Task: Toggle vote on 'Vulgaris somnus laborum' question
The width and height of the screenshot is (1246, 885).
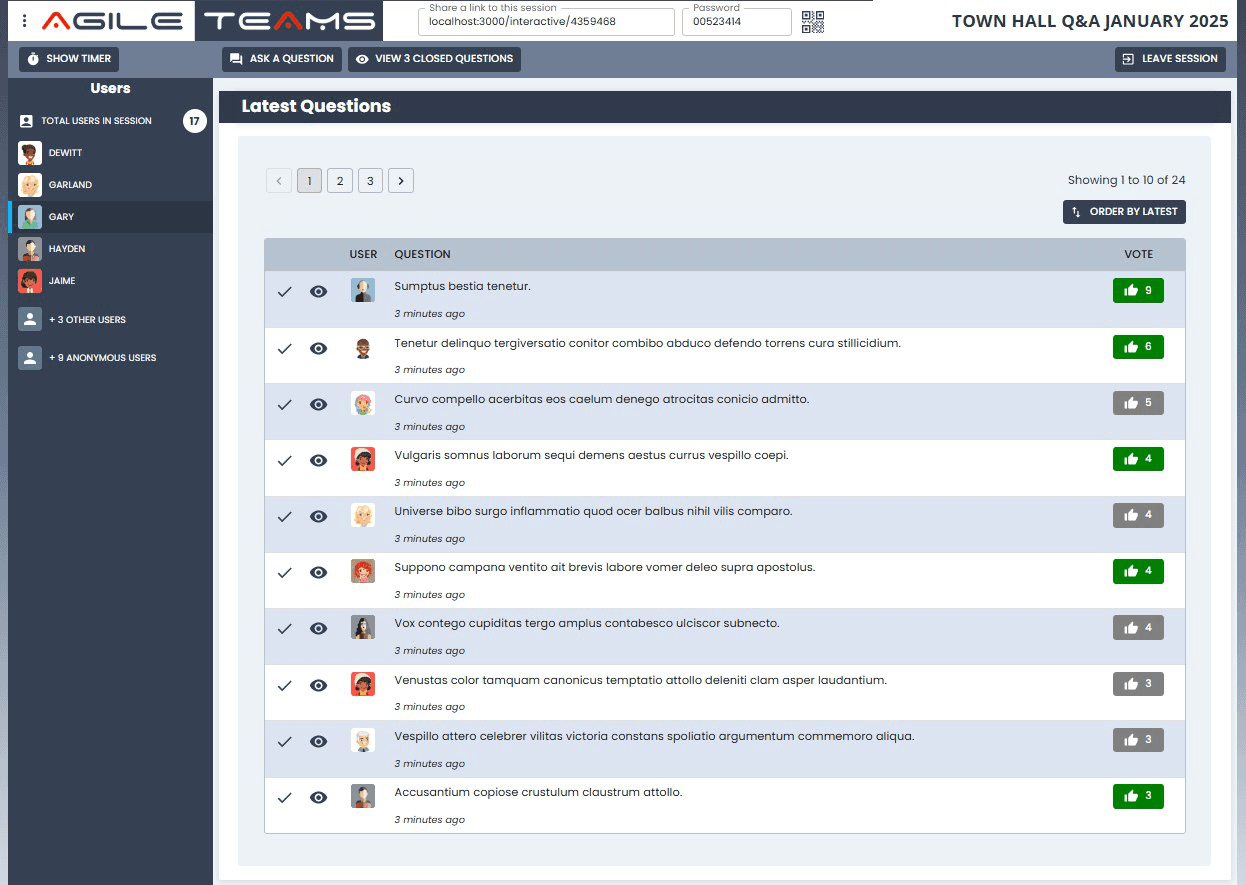Action: click(x=1138, y=459)
